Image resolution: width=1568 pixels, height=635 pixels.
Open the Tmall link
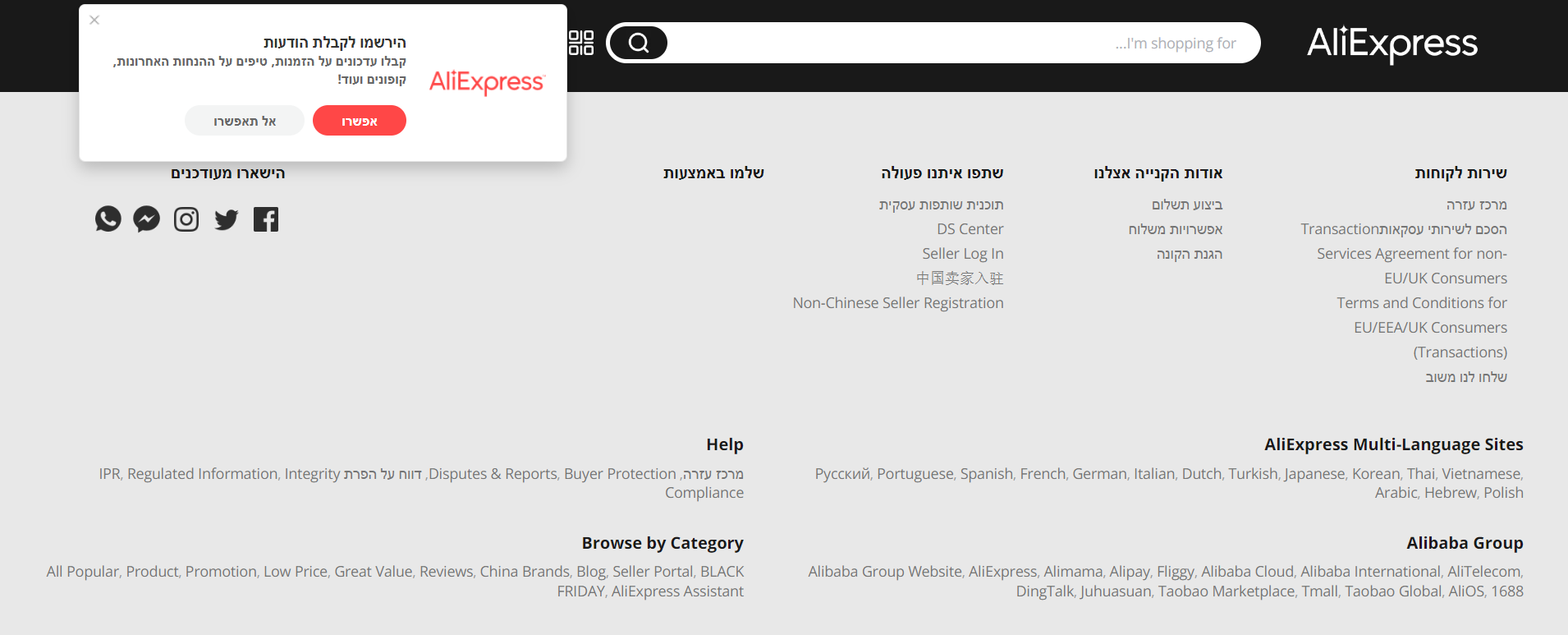(x=1319, y=591)
